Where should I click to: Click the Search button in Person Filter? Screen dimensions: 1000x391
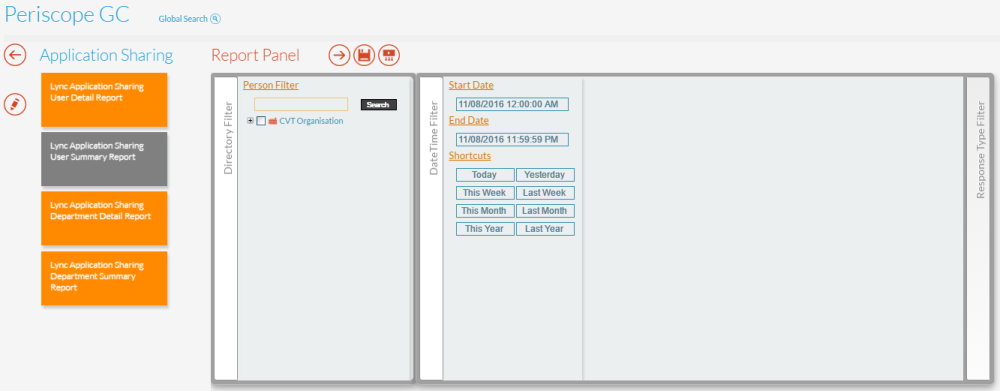pos(379,105)
